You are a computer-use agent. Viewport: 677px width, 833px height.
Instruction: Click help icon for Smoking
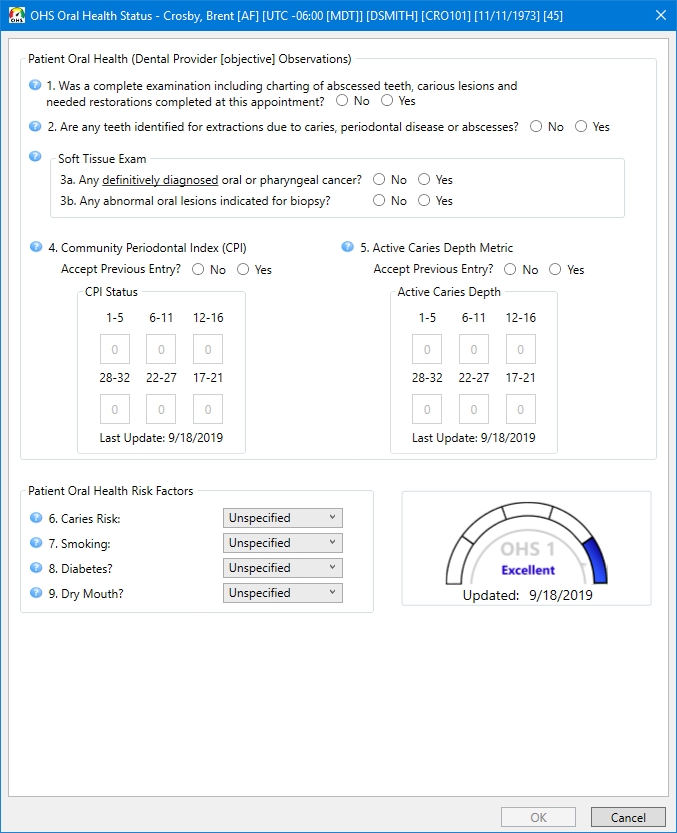(36, 543)
